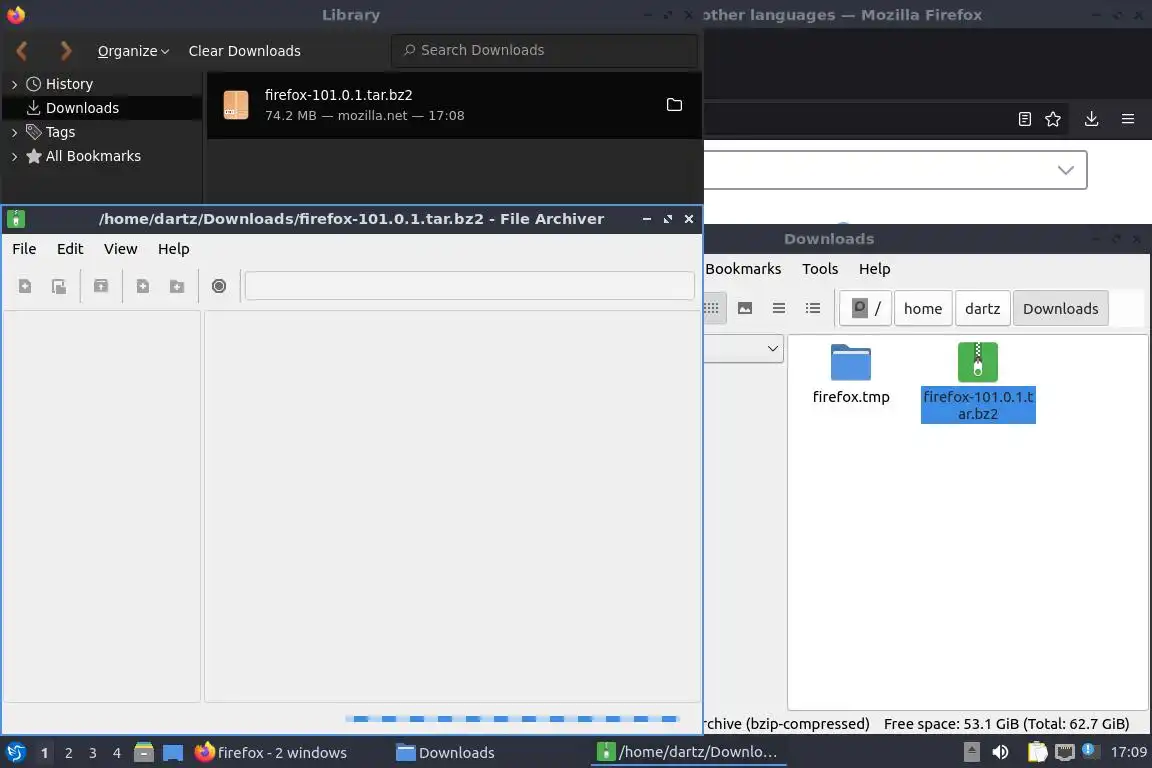Click the volume tray icon
This screenshot has height=768, width=1152.
tap(1001, 752)
